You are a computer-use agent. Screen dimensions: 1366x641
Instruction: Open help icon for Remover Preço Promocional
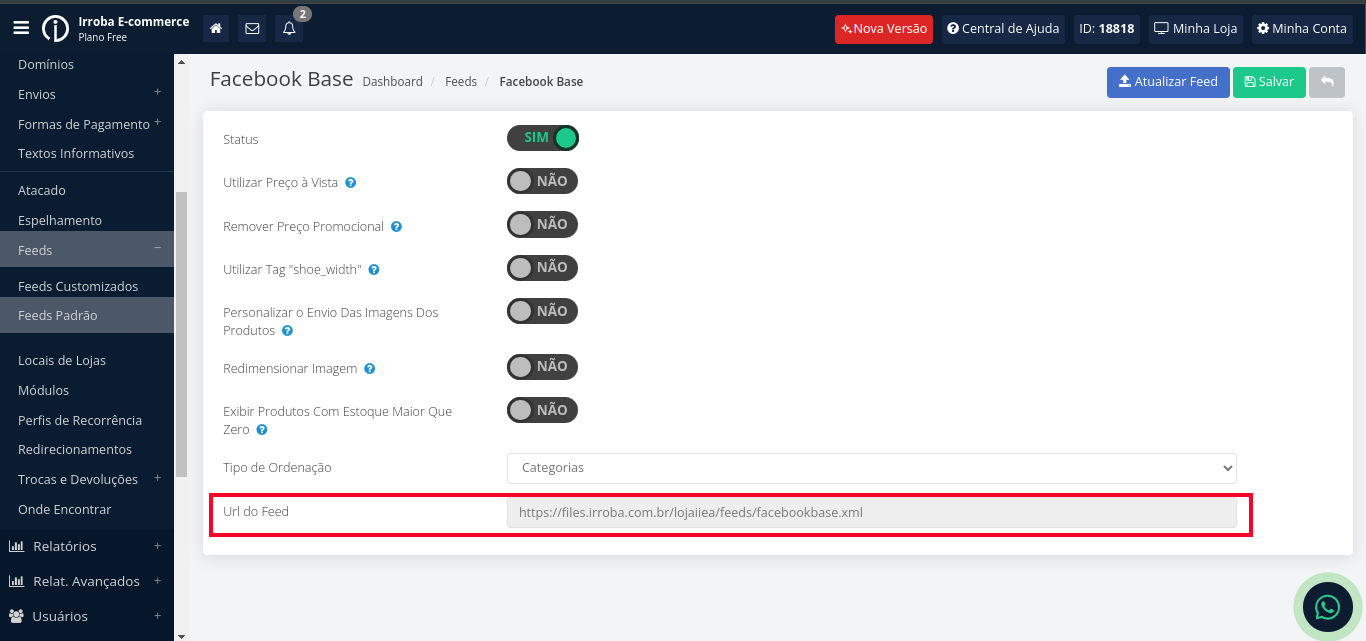click(x=397, y=227)
